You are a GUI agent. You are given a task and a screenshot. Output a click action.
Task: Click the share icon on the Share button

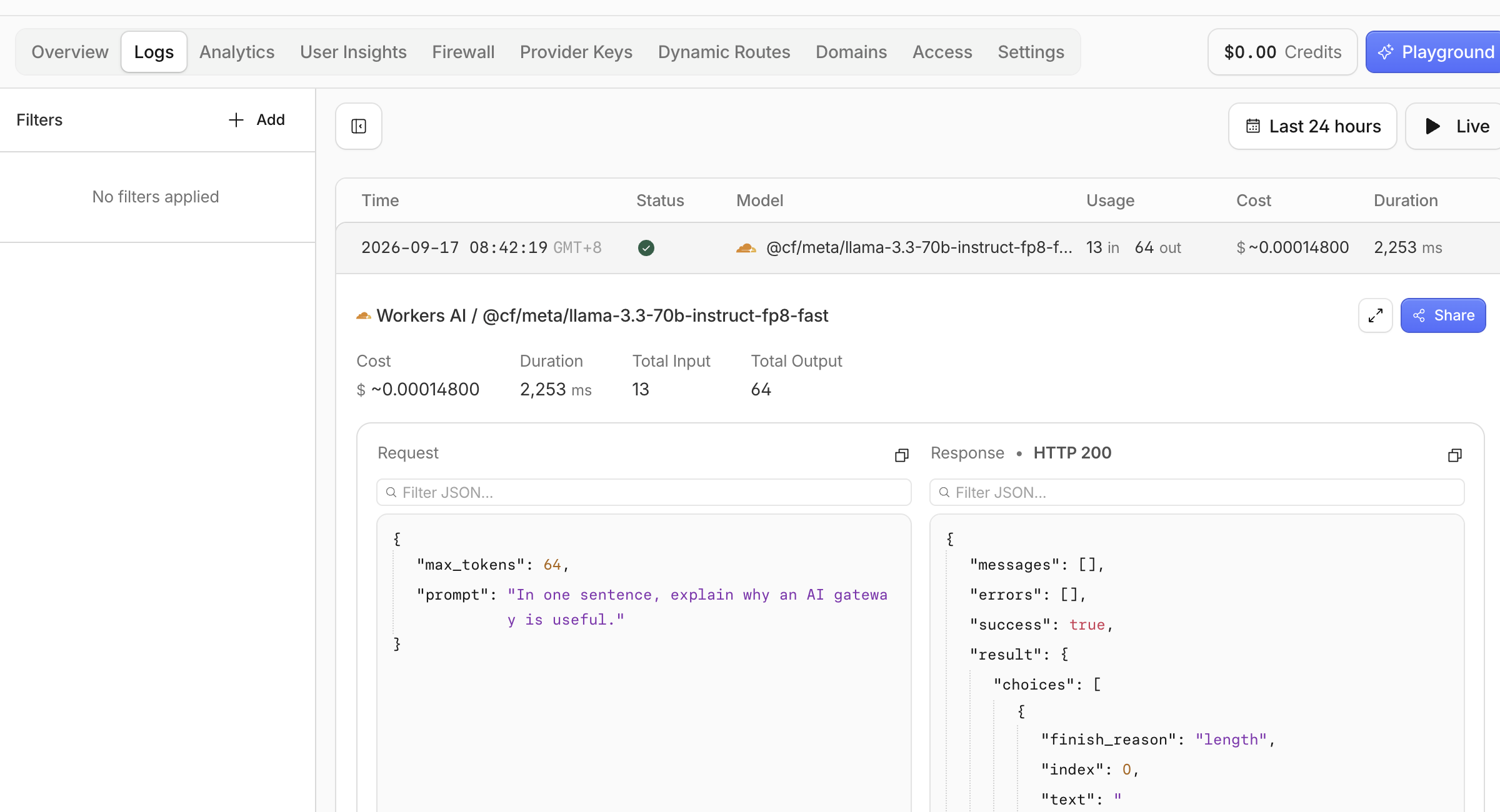[x=1419, y=315]
